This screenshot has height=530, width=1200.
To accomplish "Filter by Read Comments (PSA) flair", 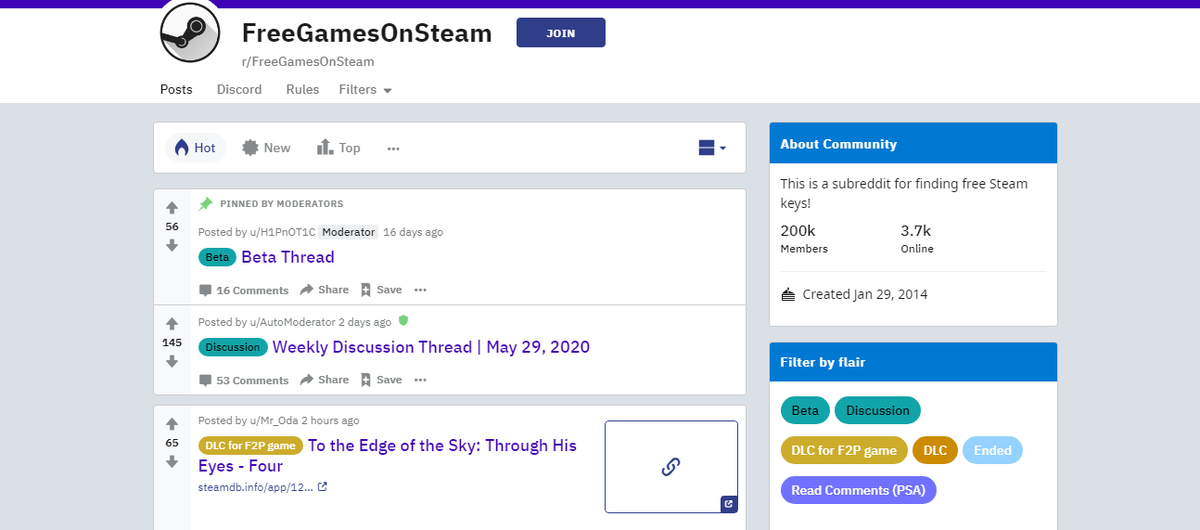I will point(859,490).
